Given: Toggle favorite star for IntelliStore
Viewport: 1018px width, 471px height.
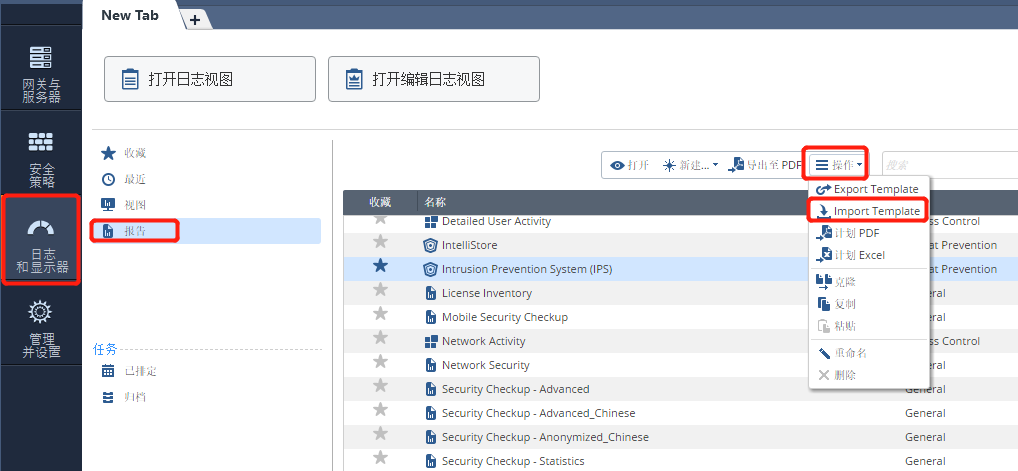Looking at the screenshot, I should pyautogui.click(x=380, y=242).
